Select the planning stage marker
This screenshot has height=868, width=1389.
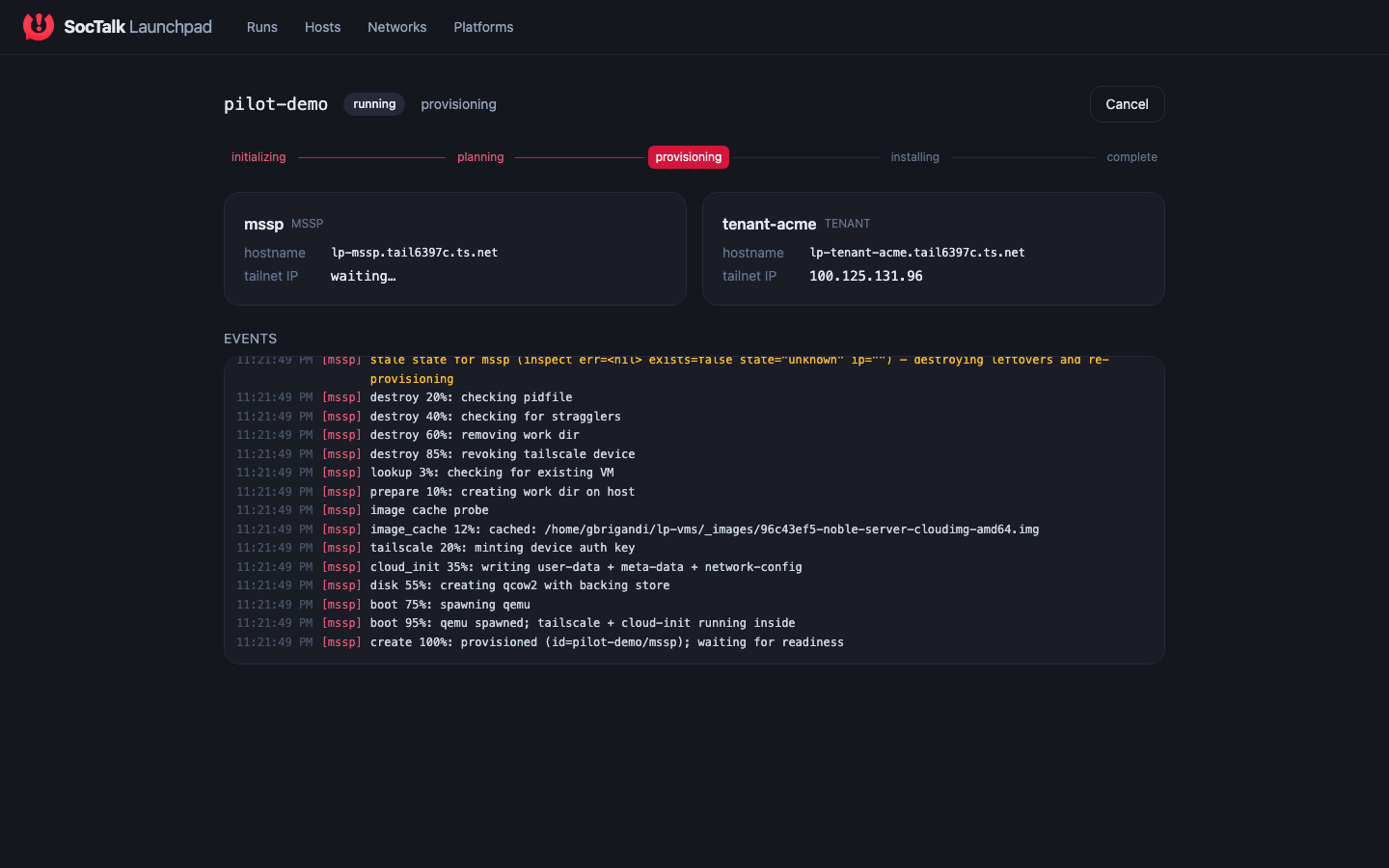[x=480, y=157]
